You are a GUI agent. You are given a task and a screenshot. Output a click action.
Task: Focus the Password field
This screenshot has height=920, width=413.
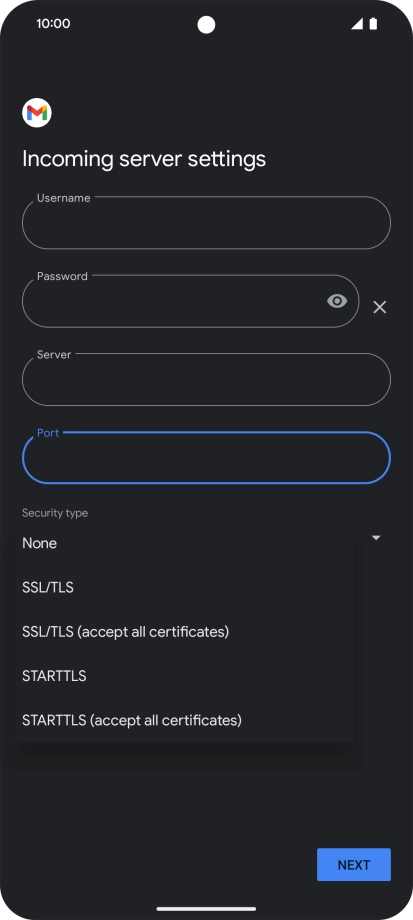(191, 301)
